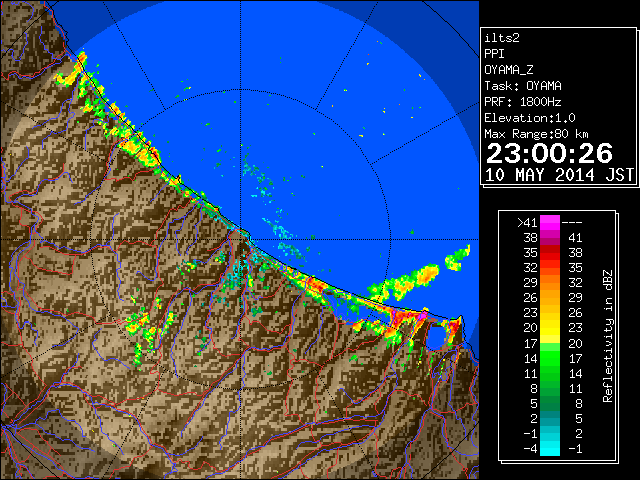Click the '-4' legend label
640x480 pixels.
[530, 449]
